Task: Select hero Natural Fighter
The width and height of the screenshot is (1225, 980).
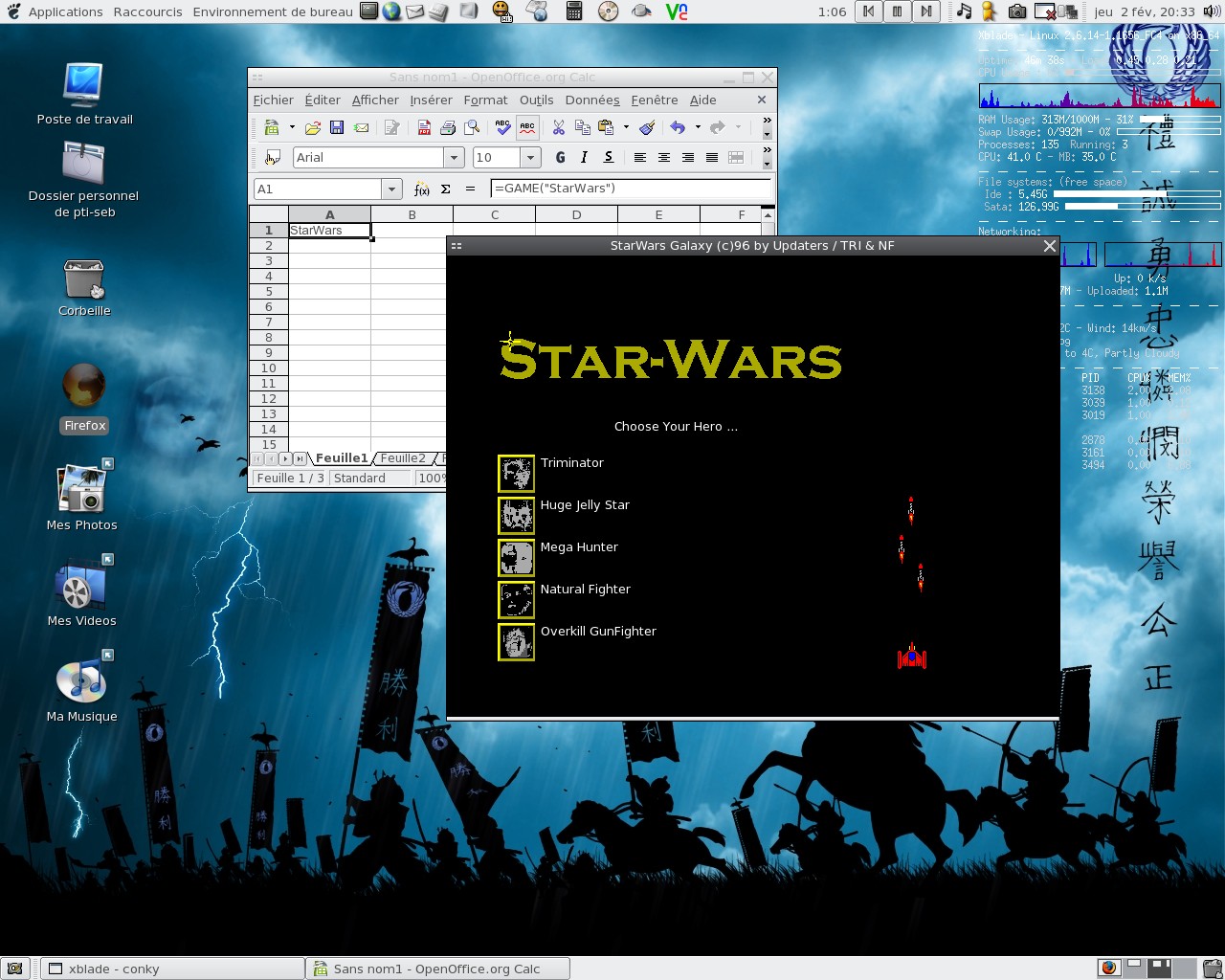Action: tap(516, 600)
